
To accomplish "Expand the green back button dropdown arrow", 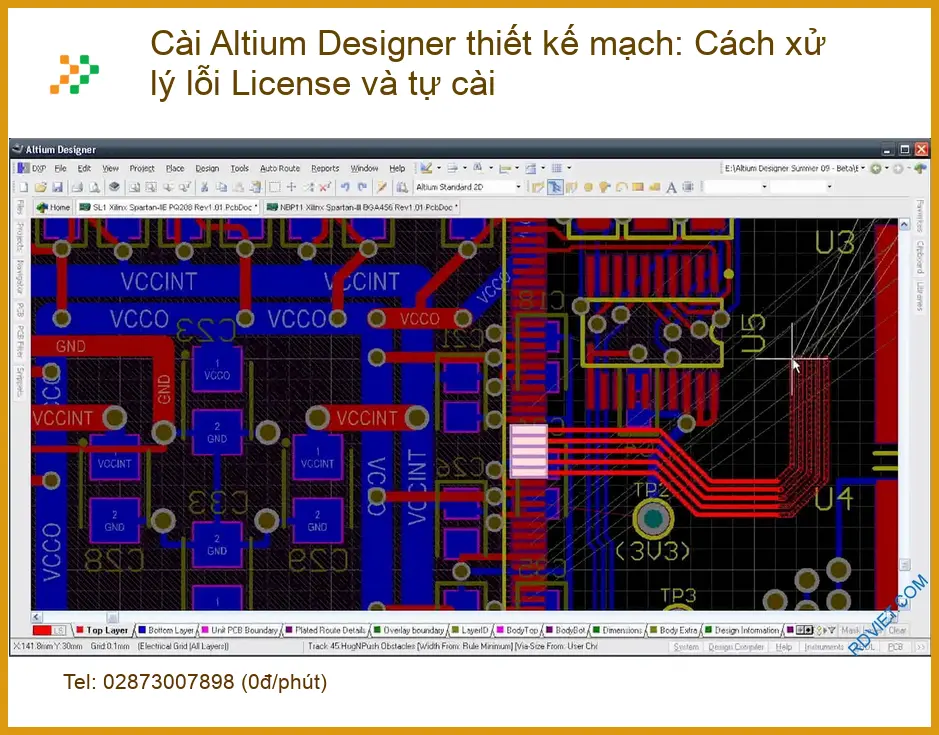I will (x=886, y=169).
